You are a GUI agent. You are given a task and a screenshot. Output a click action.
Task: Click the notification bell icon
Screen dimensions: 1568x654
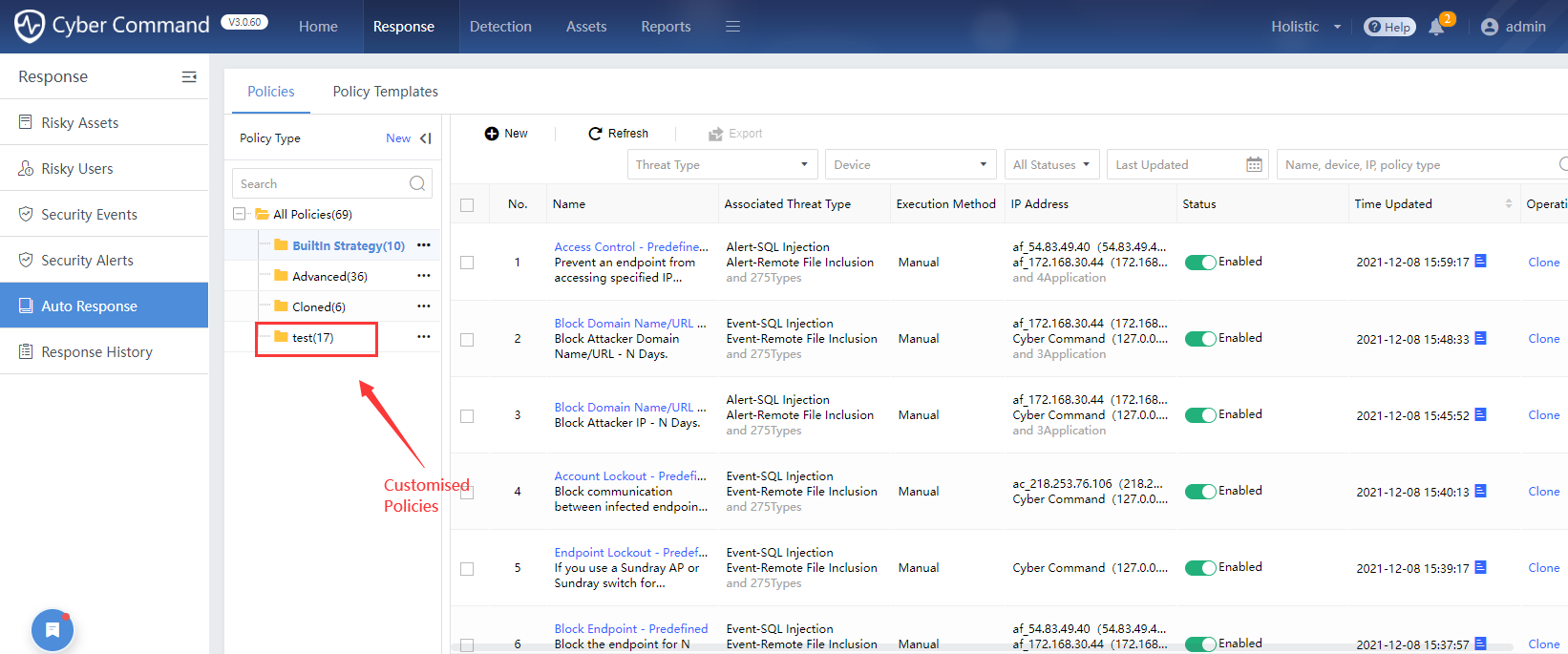tap(1436, 27)
